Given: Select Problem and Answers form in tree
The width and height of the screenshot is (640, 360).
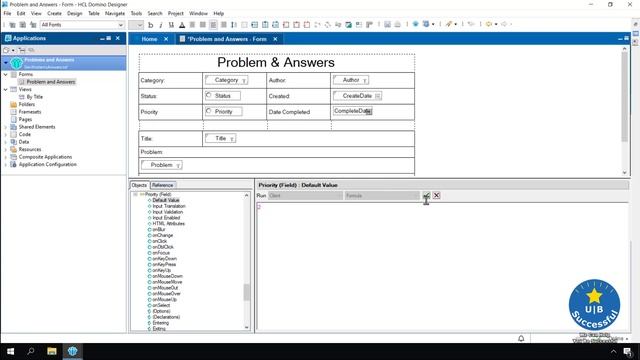Looking at the screenshot, I should coord(51,82).
